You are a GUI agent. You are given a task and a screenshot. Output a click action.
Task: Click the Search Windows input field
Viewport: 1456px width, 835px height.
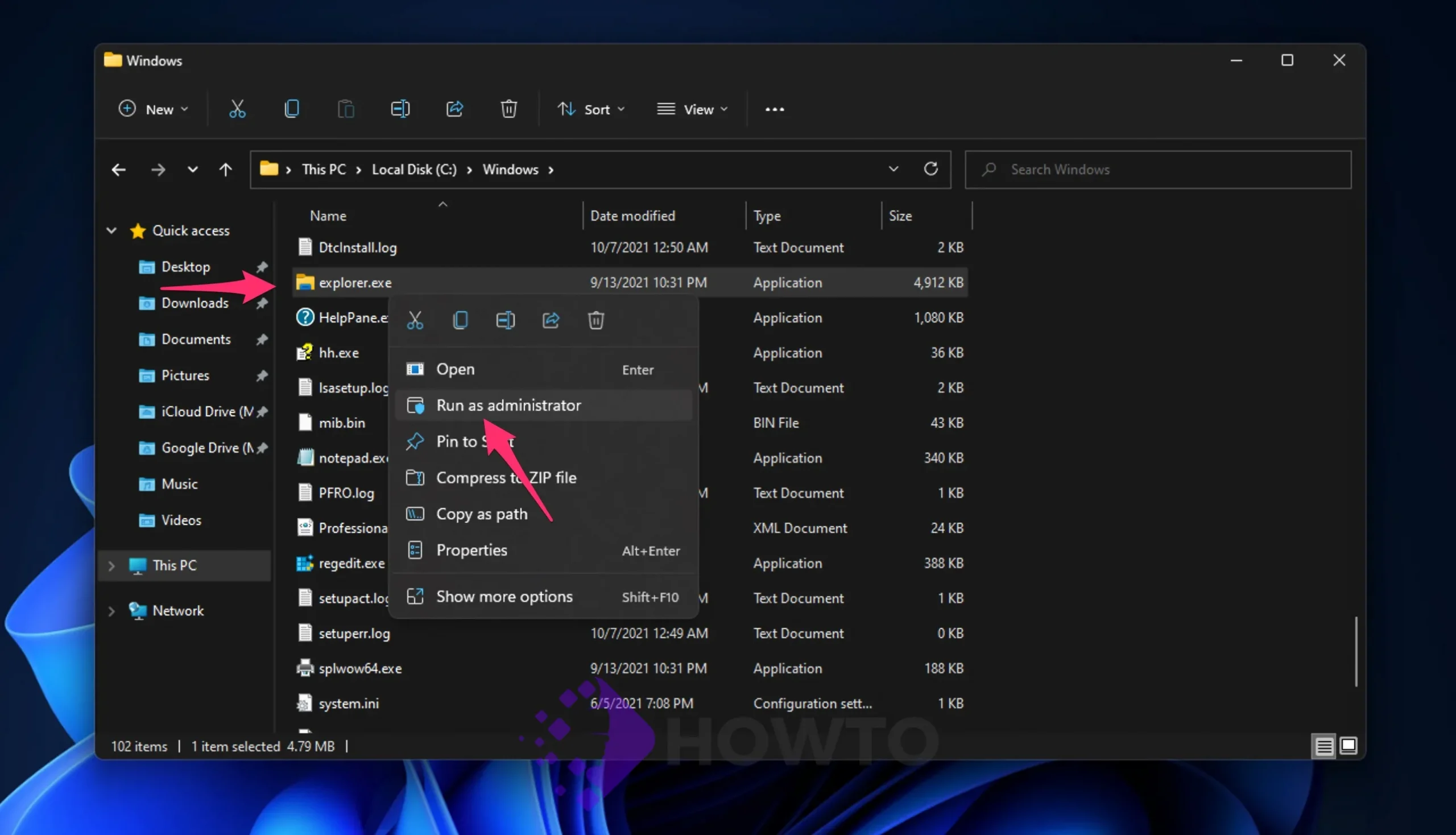[x=1158, y=170]
